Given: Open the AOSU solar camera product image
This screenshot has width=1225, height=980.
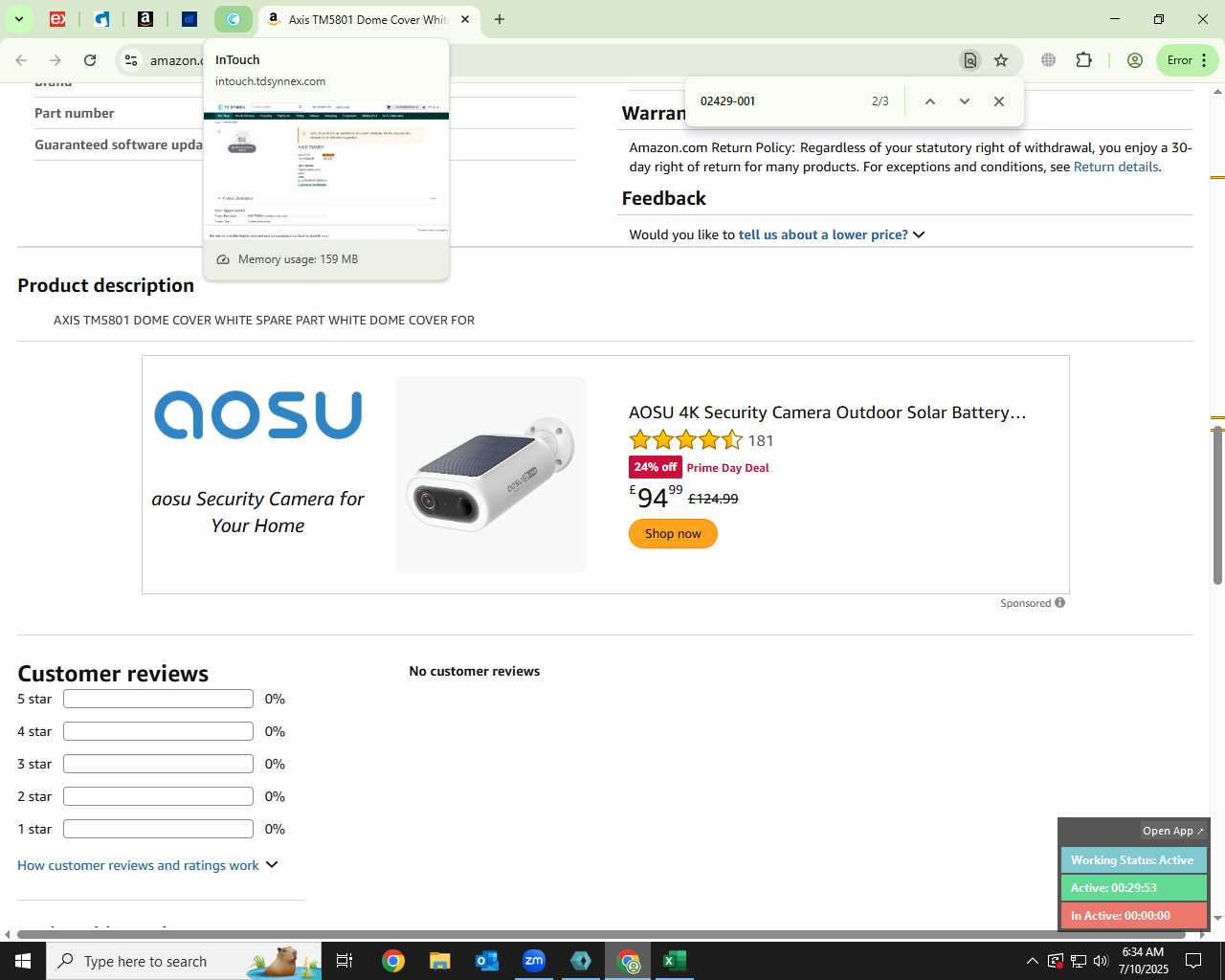Looking at the screenshot, I should pyautogui.click(x=490, y=475).
